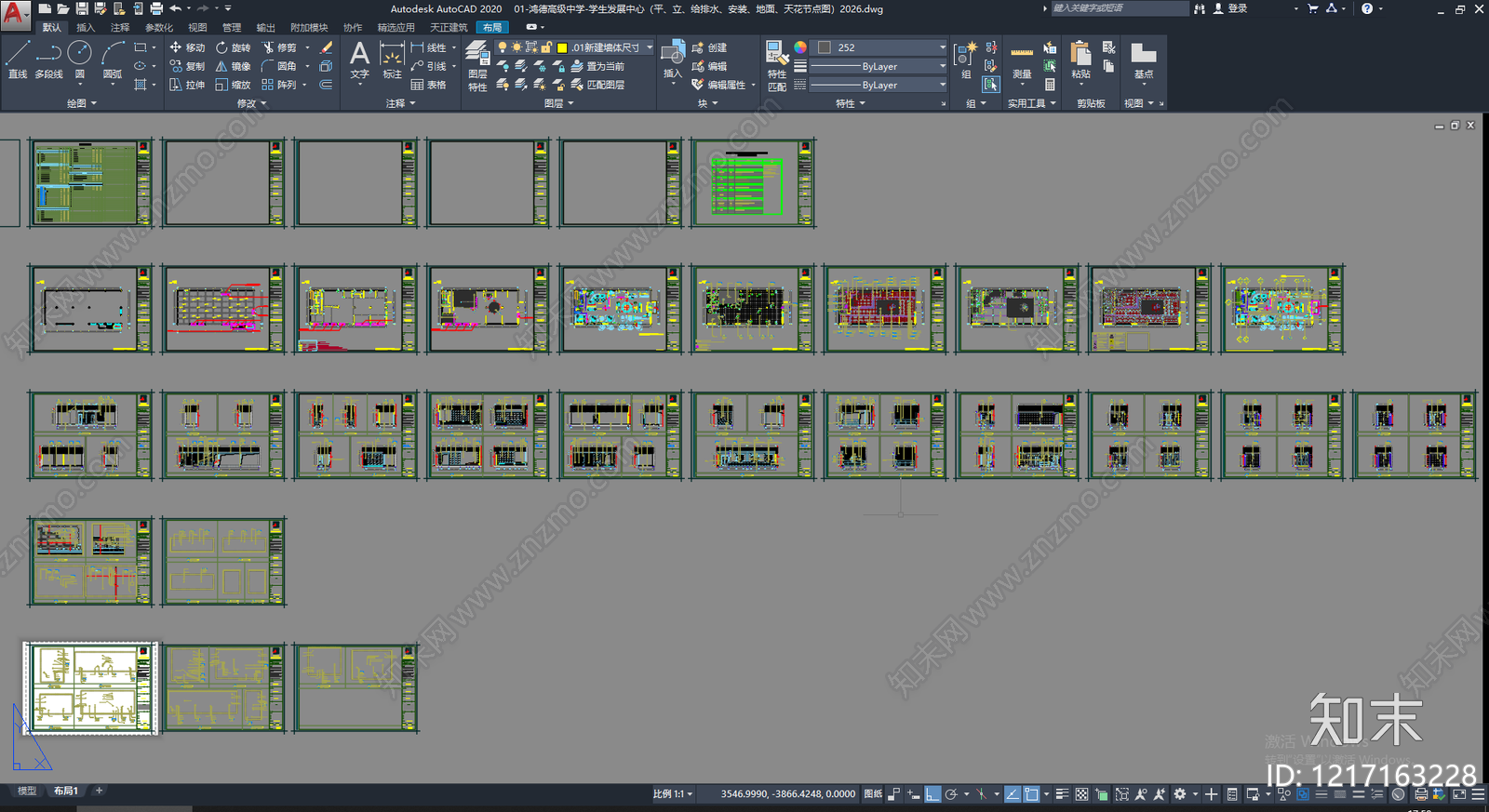The image size is (1489, 812).
Task: Open the 天正建筑 ribbon tab
Action: coord(449,28)
